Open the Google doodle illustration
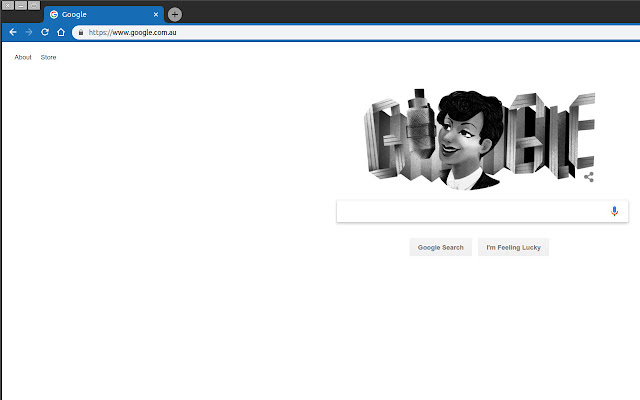The height and width of the screenshot is (400, 640). point(479,139)
